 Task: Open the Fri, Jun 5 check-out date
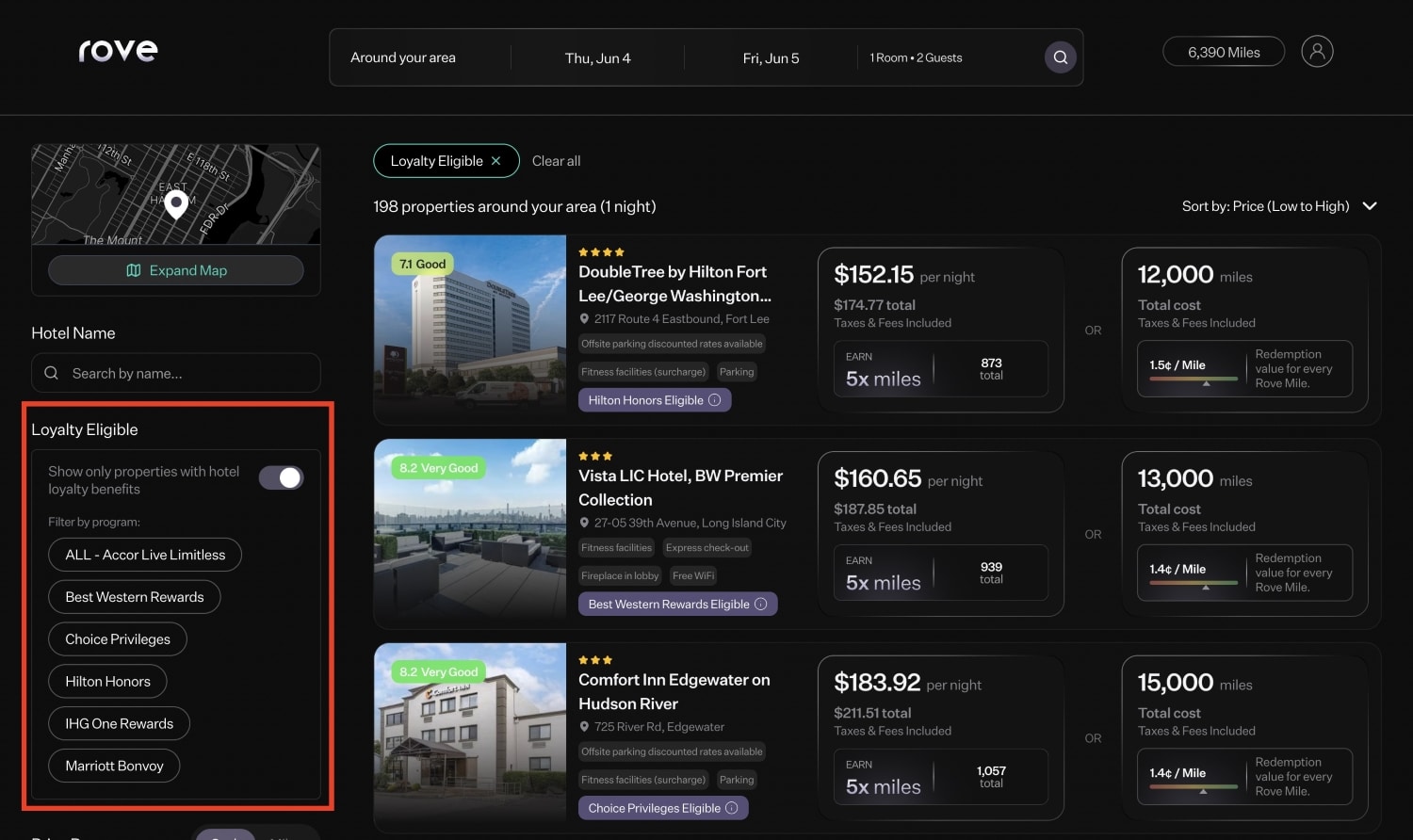pyautogui.click(x=771, y=57)
